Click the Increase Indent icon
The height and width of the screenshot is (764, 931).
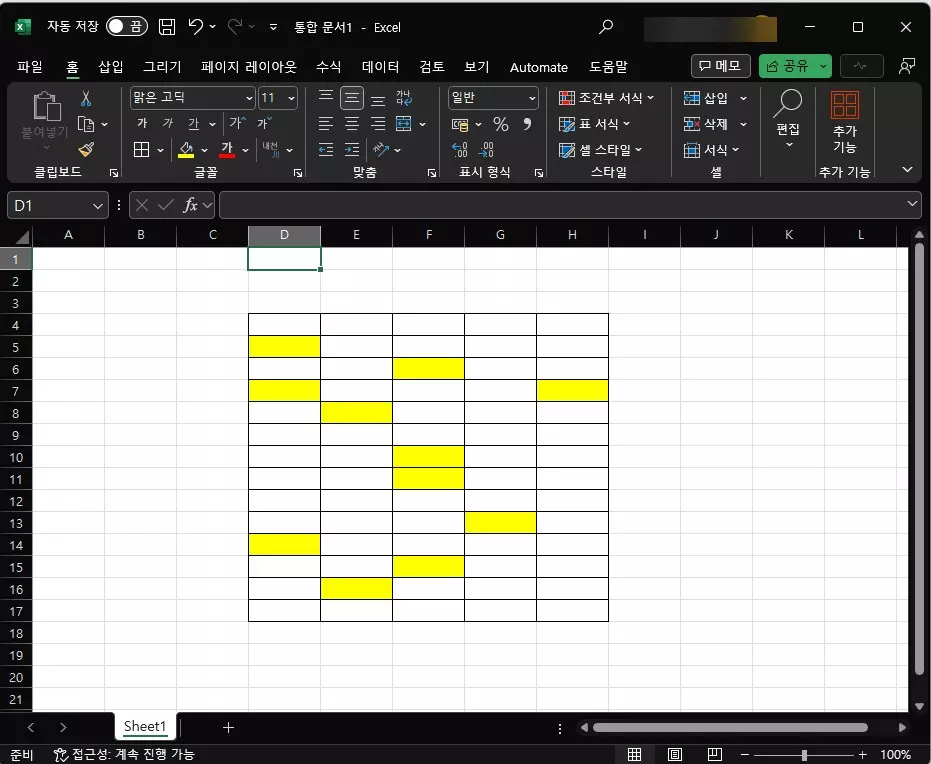click(352, 150)
